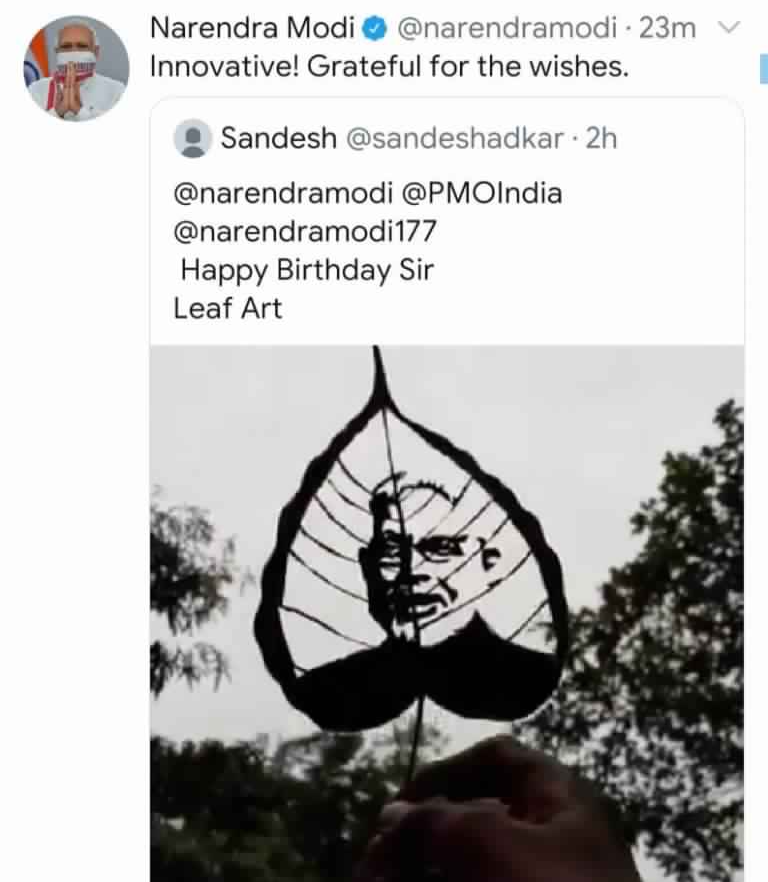Screen dimensions: 768x882
Task: Select the "Leaf Art" caption text
Action: pos(228,308)
